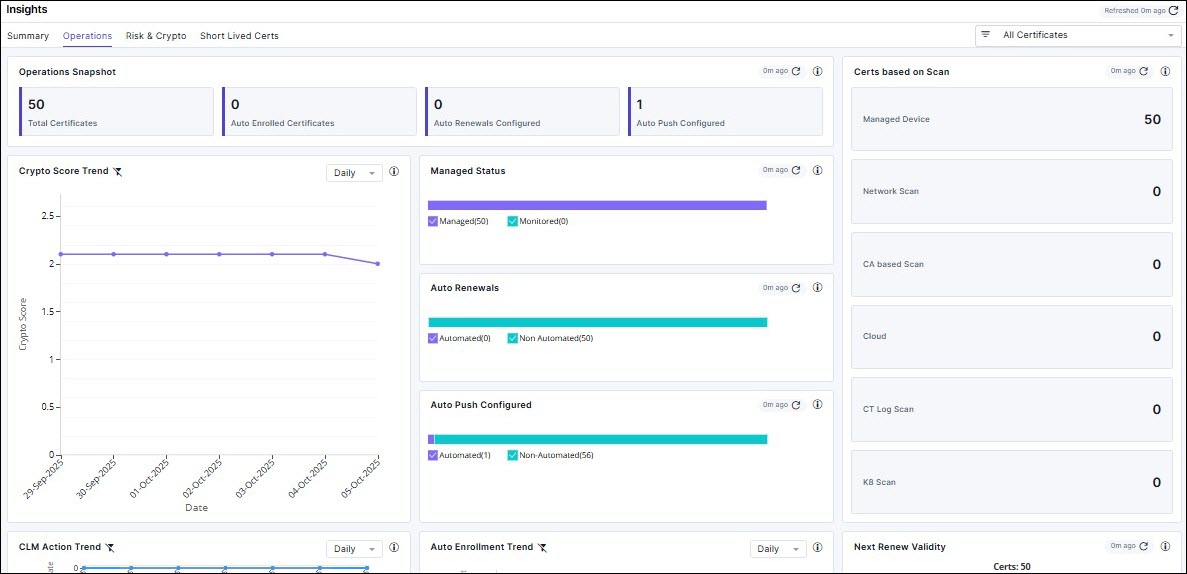Show info for Auto Enrollment Trend
Viewport: 1187px width, 574px height.
pos(818,548)
